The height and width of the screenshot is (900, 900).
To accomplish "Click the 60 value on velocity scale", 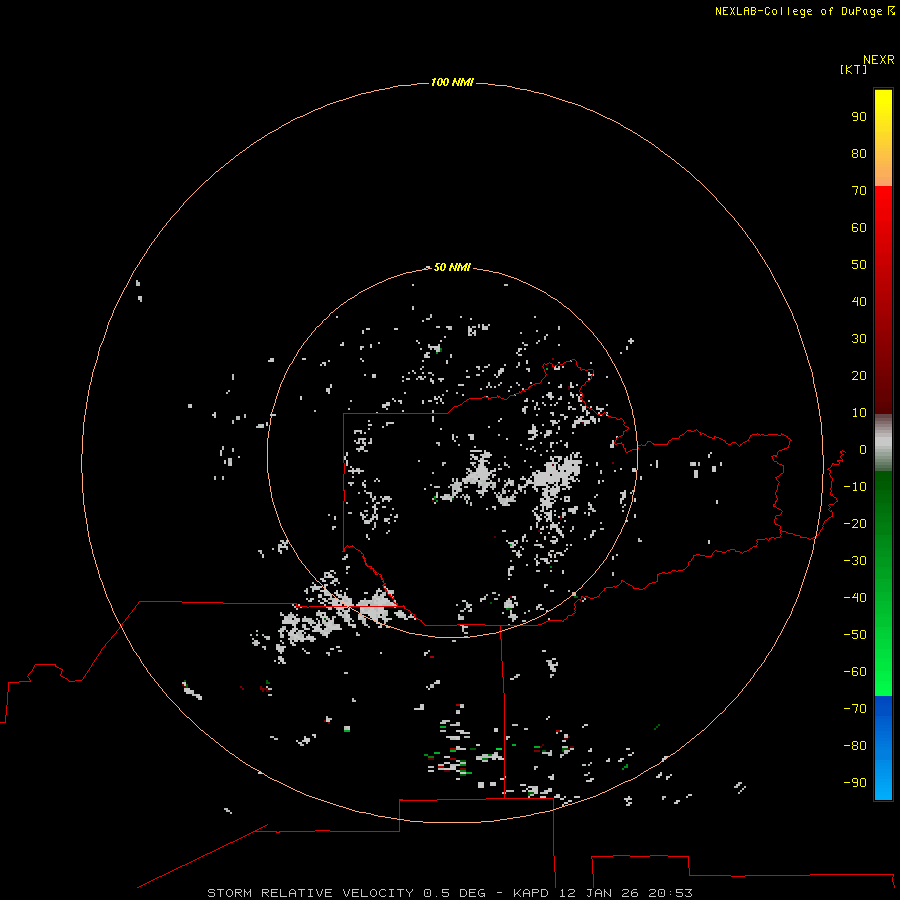I will 859,228.
